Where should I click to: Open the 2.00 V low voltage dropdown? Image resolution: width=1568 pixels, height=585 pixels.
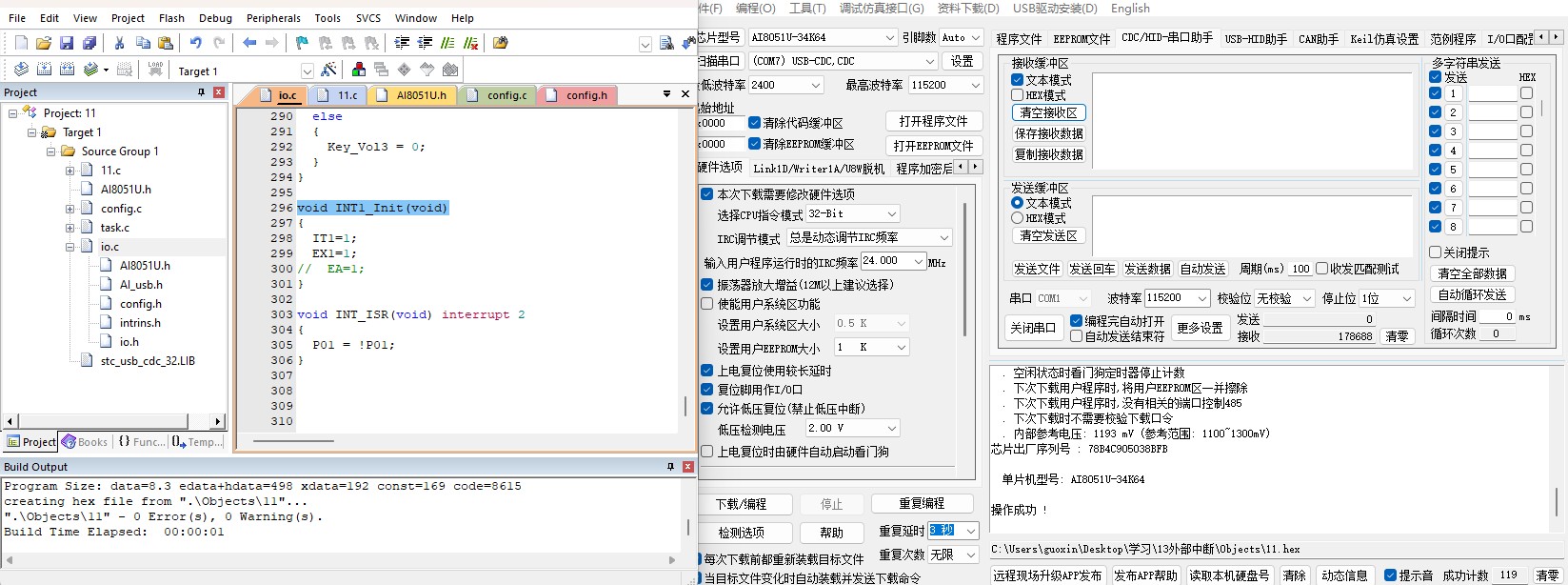click(892, 429)
